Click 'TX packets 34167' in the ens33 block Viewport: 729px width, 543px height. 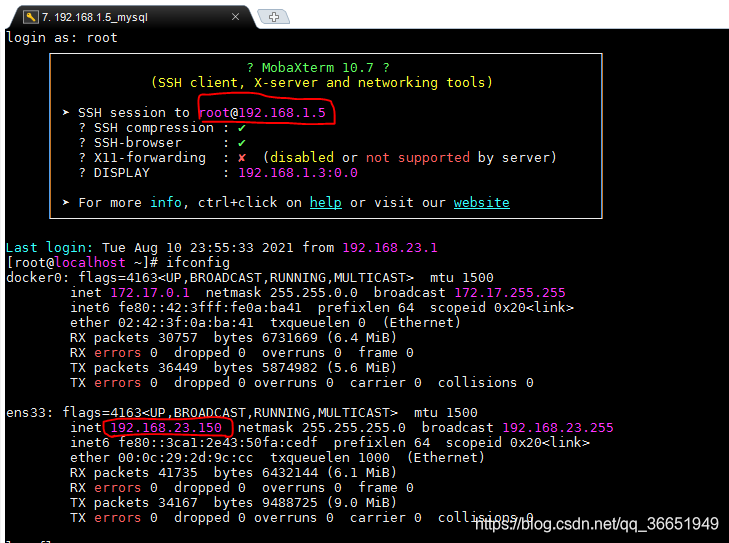pyautogui.click(x=134, y=503)
